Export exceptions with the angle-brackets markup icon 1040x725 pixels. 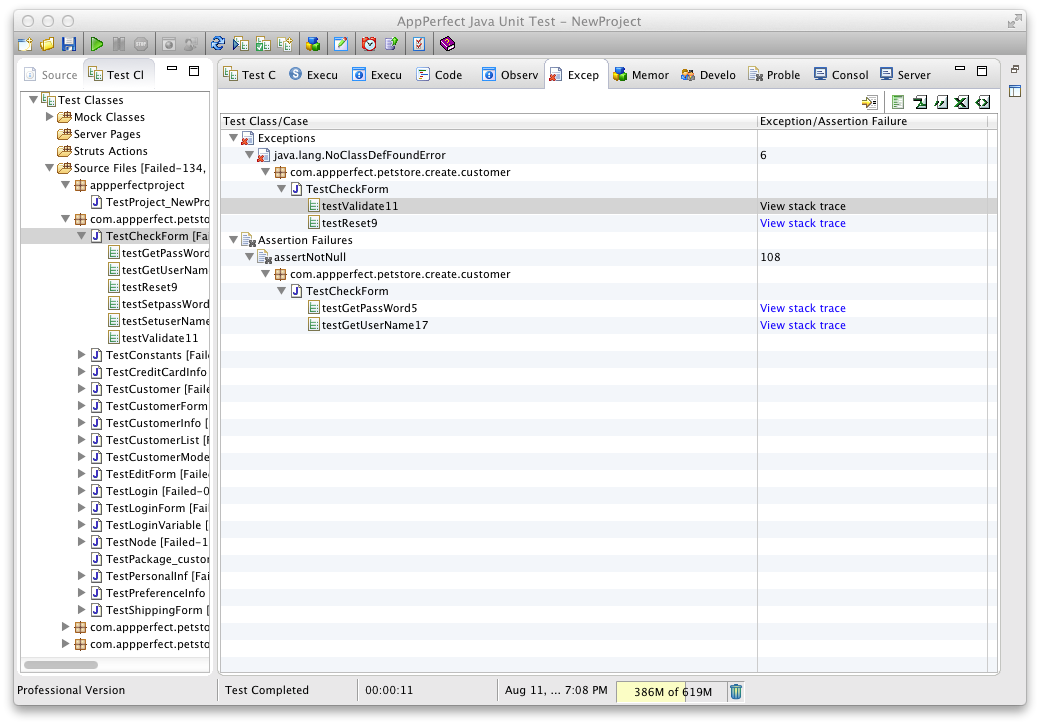click(x=983, y=102)
